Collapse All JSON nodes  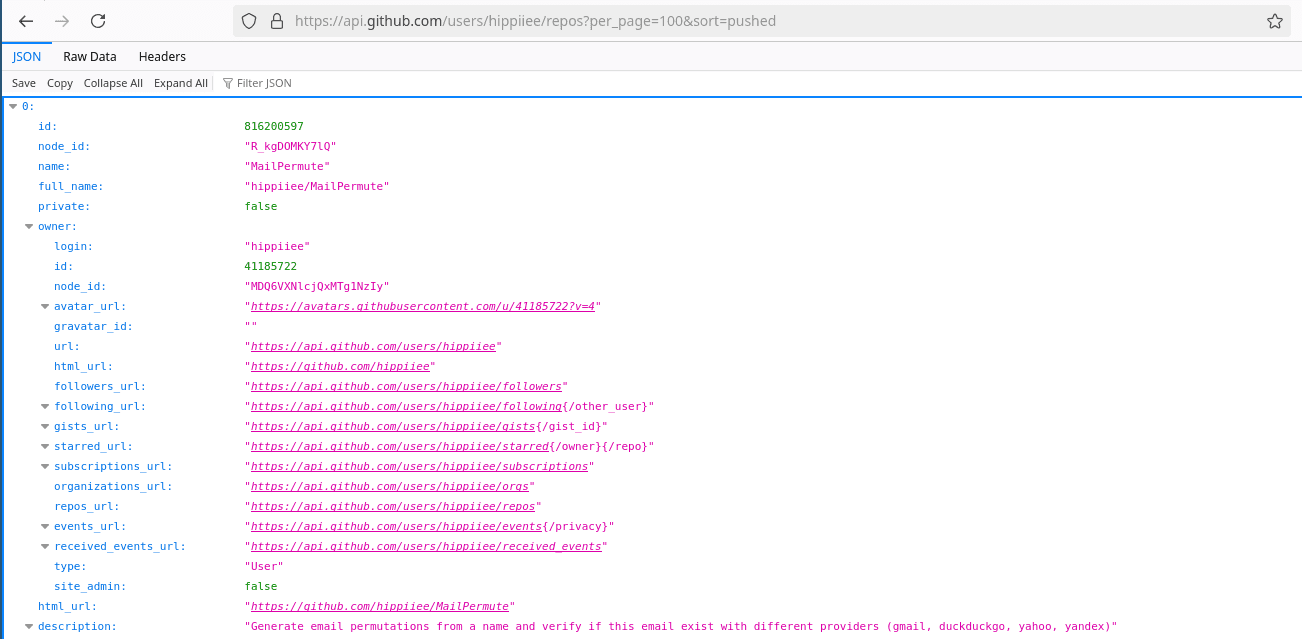(x=113, y=83)
